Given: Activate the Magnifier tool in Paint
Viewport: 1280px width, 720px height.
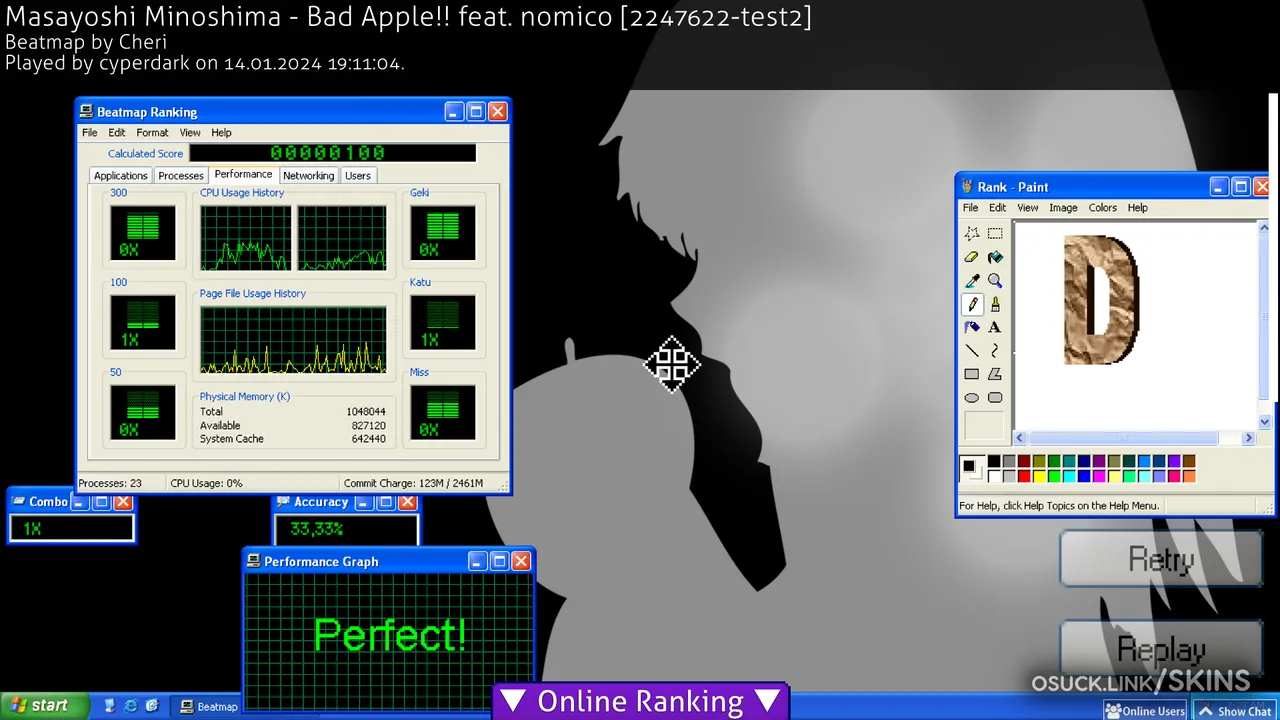Looking at the screenshot, I should [995, 281].
